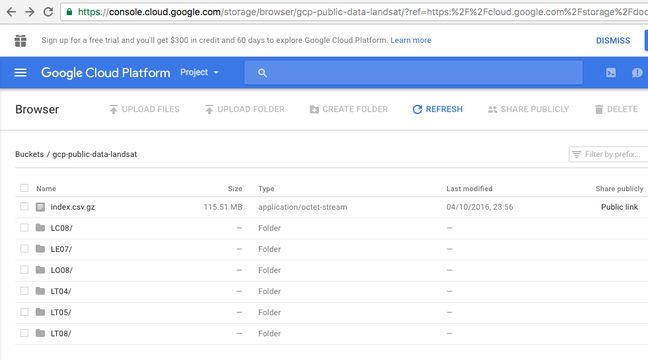This screenshot has height=360, width=648.
Task: Open the LT08/ folder name
Action: [61, 334]
